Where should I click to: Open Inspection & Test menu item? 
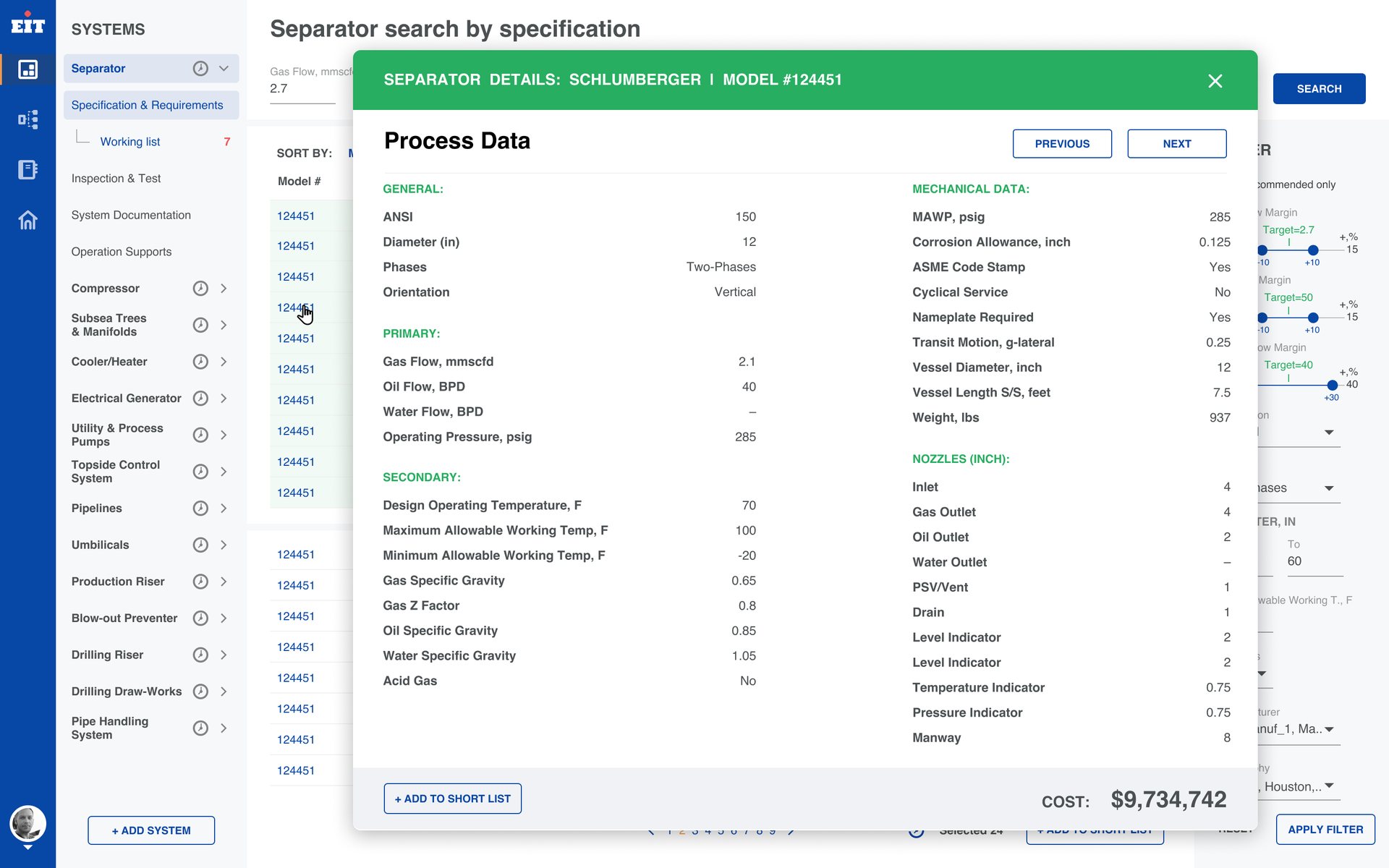click(116, 178)
